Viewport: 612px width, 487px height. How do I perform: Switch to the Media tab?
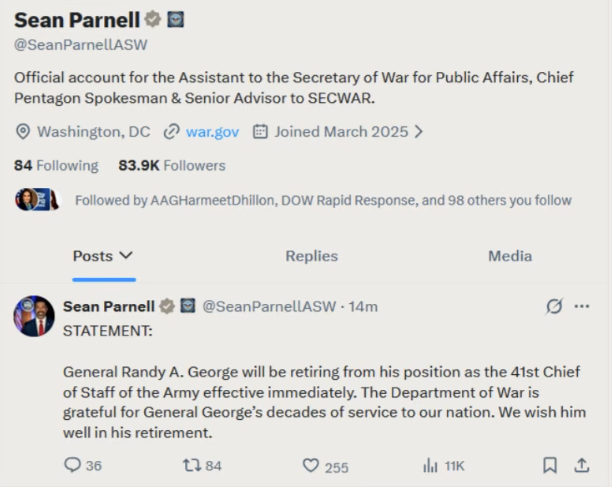[x=509, y=256]
